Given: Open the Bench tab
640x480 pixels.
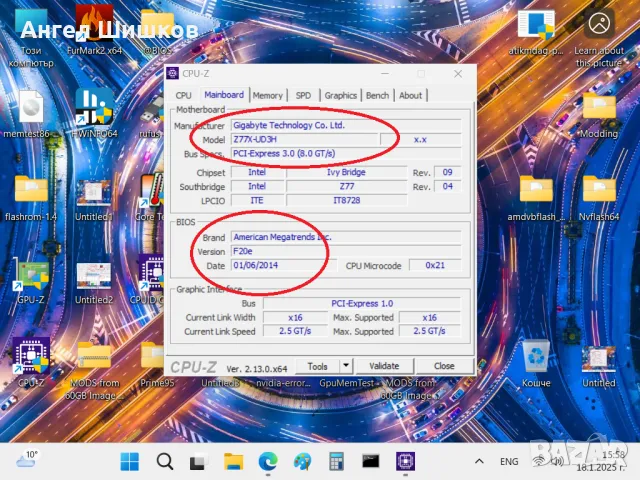Looking at the screenshot, I should pyautogui.click(x=377, y=95).
